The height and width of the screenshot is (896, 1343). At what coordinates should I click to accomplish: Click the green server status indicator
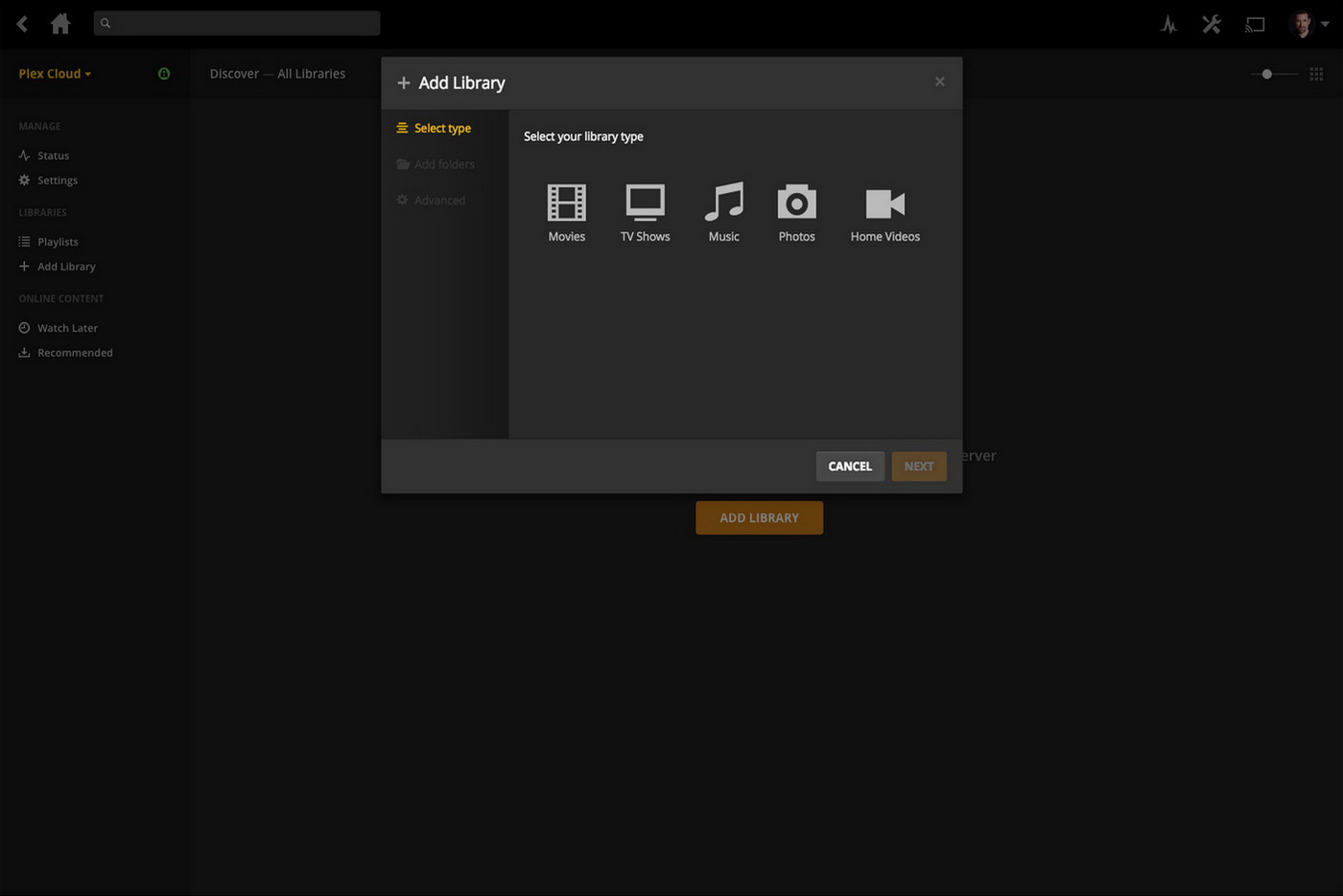pos(164,74)
